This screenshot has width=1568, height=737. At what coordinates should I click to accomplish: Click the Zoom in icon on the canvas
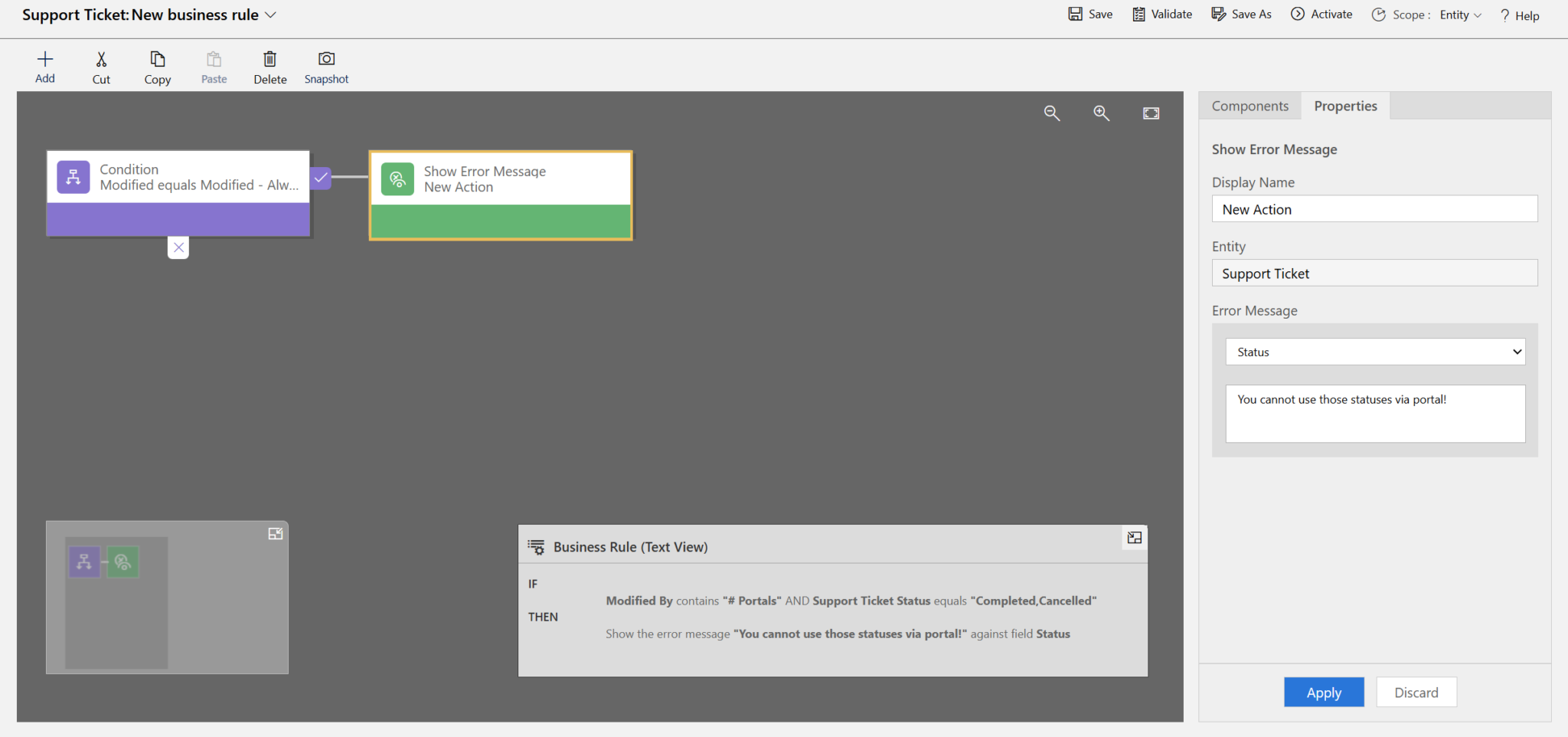(x=1102, y=113)
